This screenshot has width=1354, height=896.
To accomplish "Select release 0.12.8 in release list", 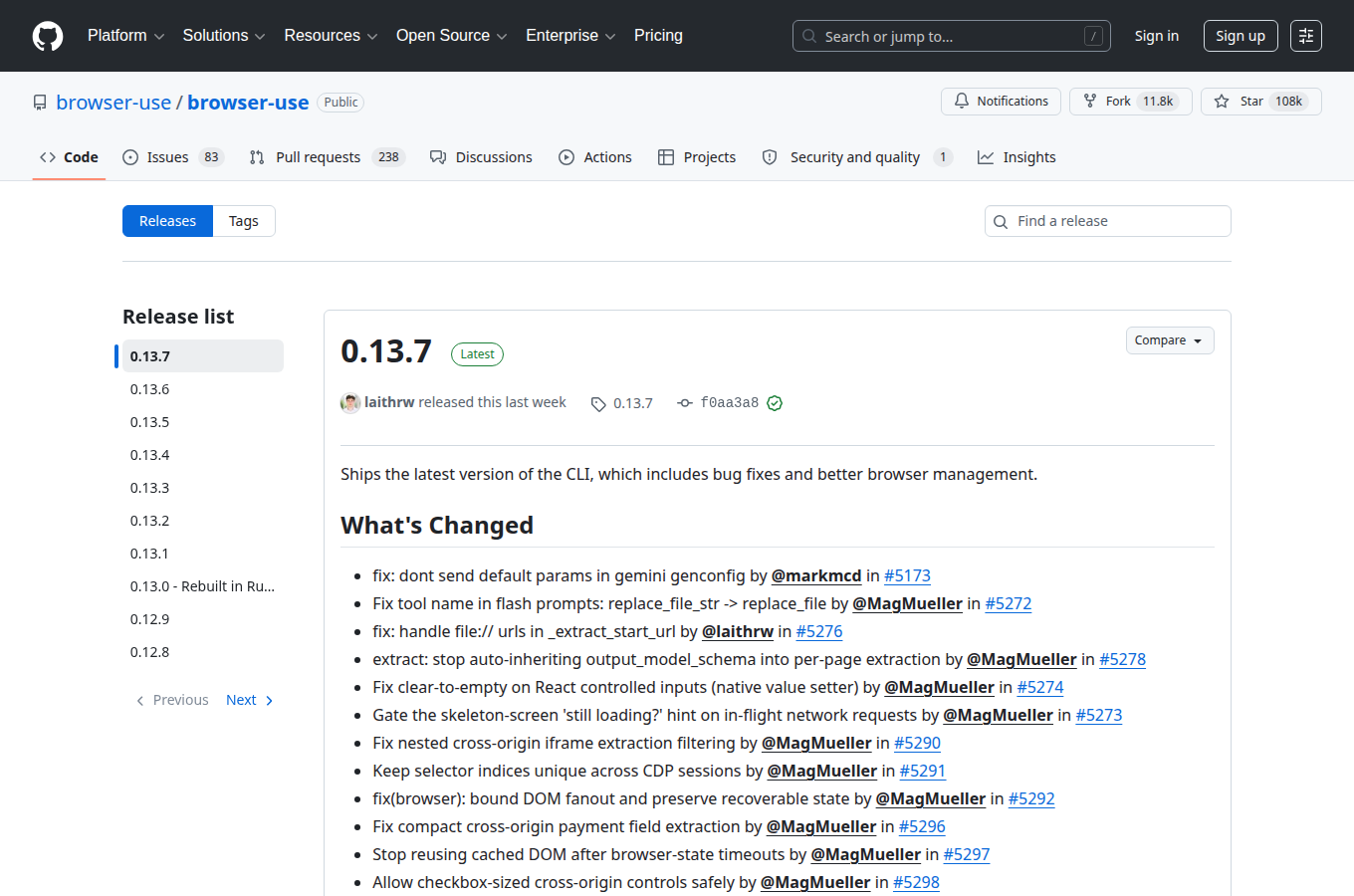I will point(203,652).
